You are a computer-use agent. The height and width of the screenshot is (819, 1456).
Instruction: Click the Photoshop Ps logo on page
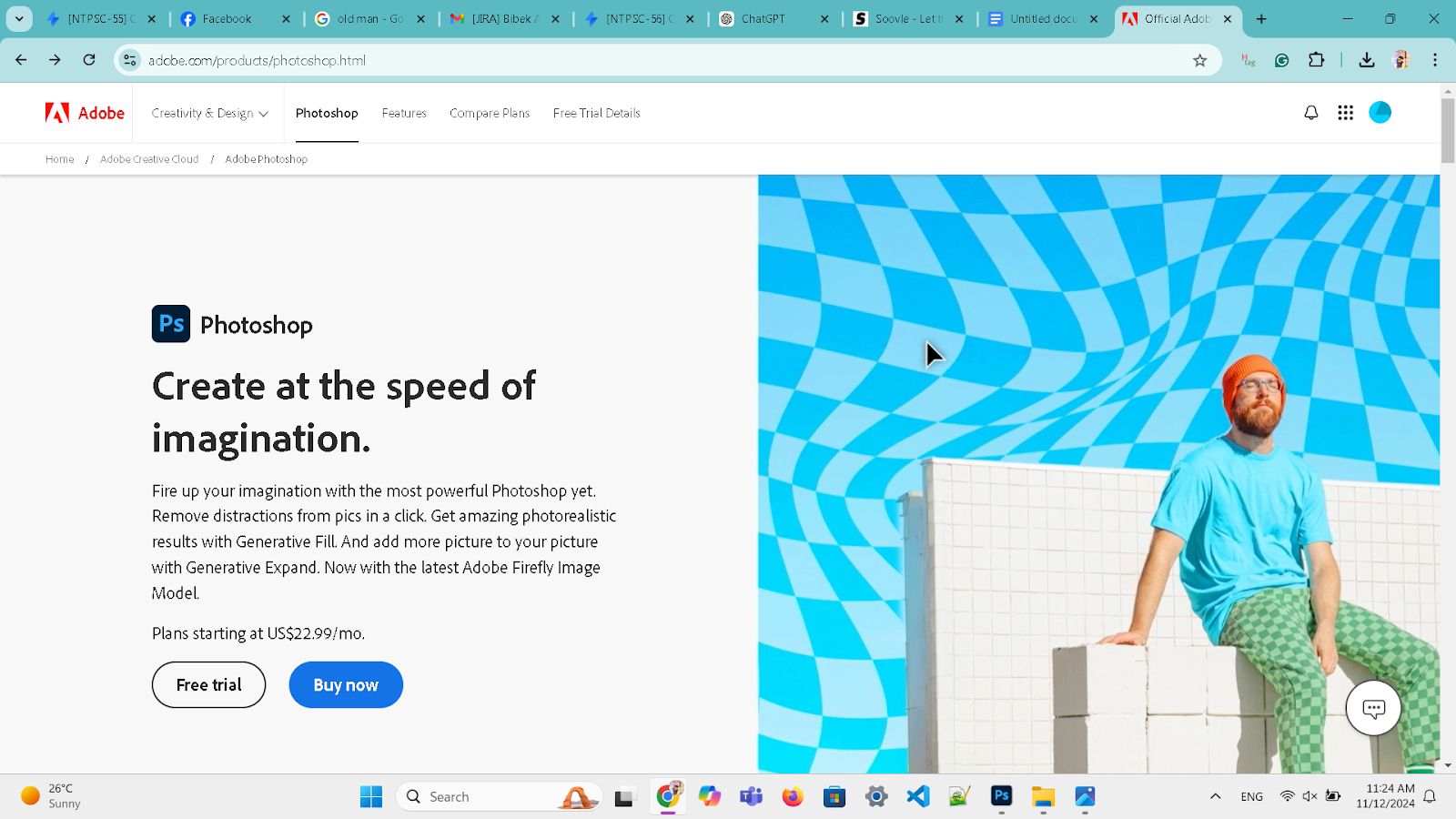(x=171, y=324)
